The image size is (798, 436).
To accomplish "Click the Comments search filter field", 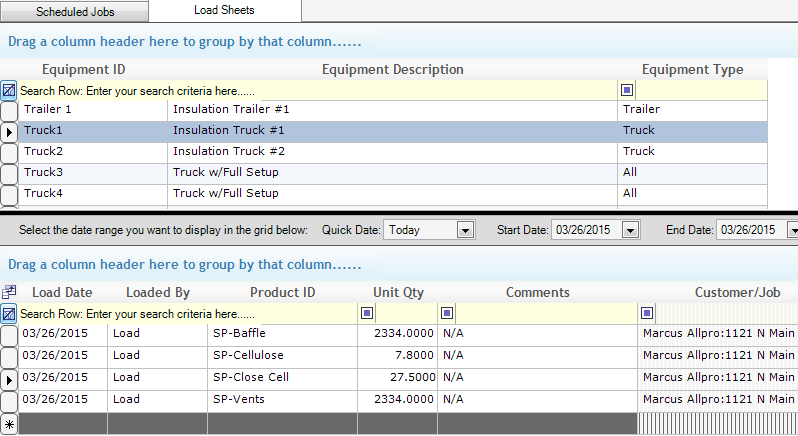I will click(546, 313).
